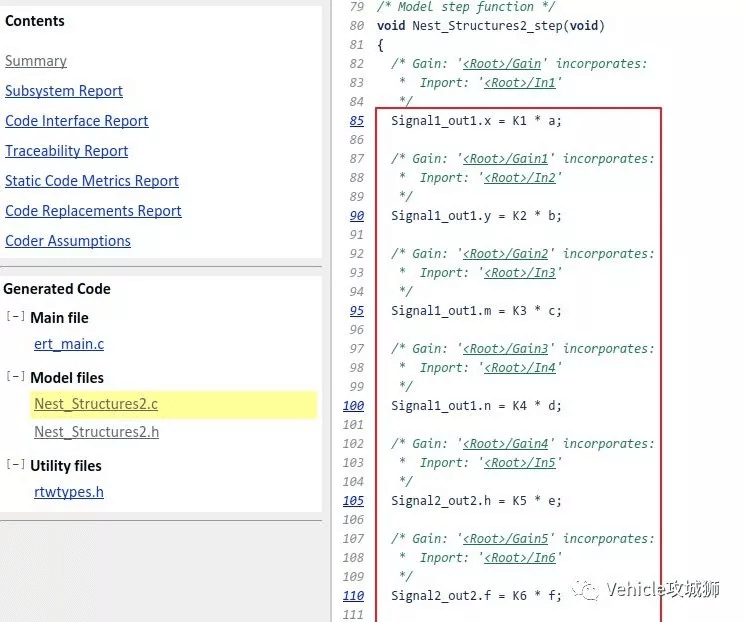Open the Static Code Metrics Report
Image resolution: width=744 pixels, height=622 pixels.
(92, 180)
